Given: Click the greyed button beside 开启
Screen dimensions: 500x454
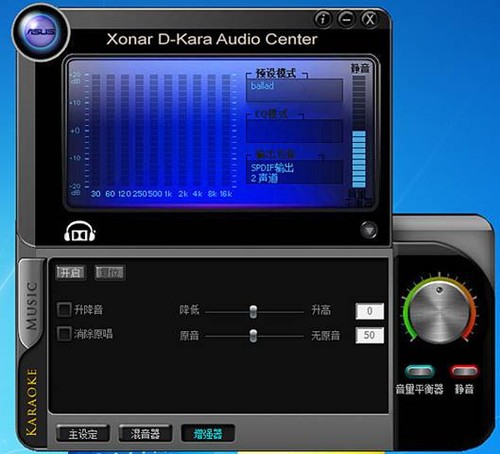Looking at the screenshot, I should click(x=110, y=273).
